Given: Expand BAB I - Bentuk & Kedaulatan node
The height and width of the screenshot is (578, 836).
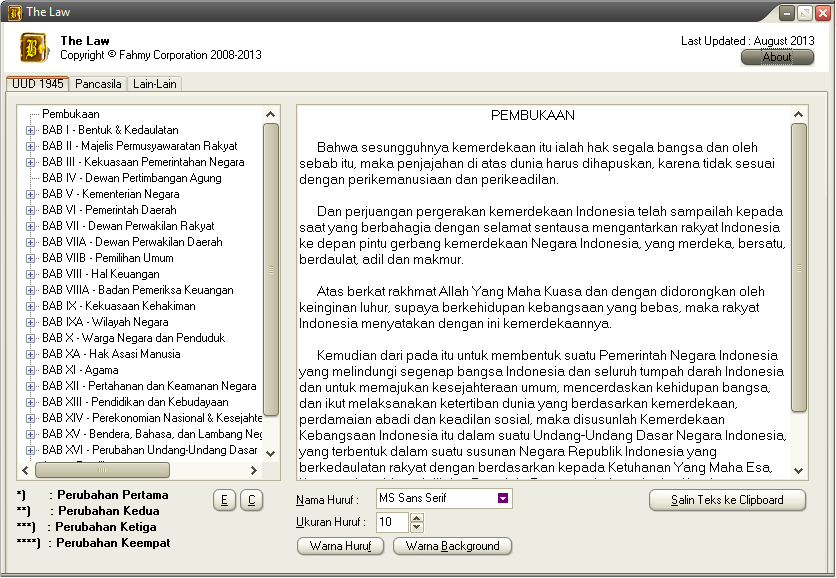Looking at the screenshot, I should pyautogui.click(x=30, y=130).
